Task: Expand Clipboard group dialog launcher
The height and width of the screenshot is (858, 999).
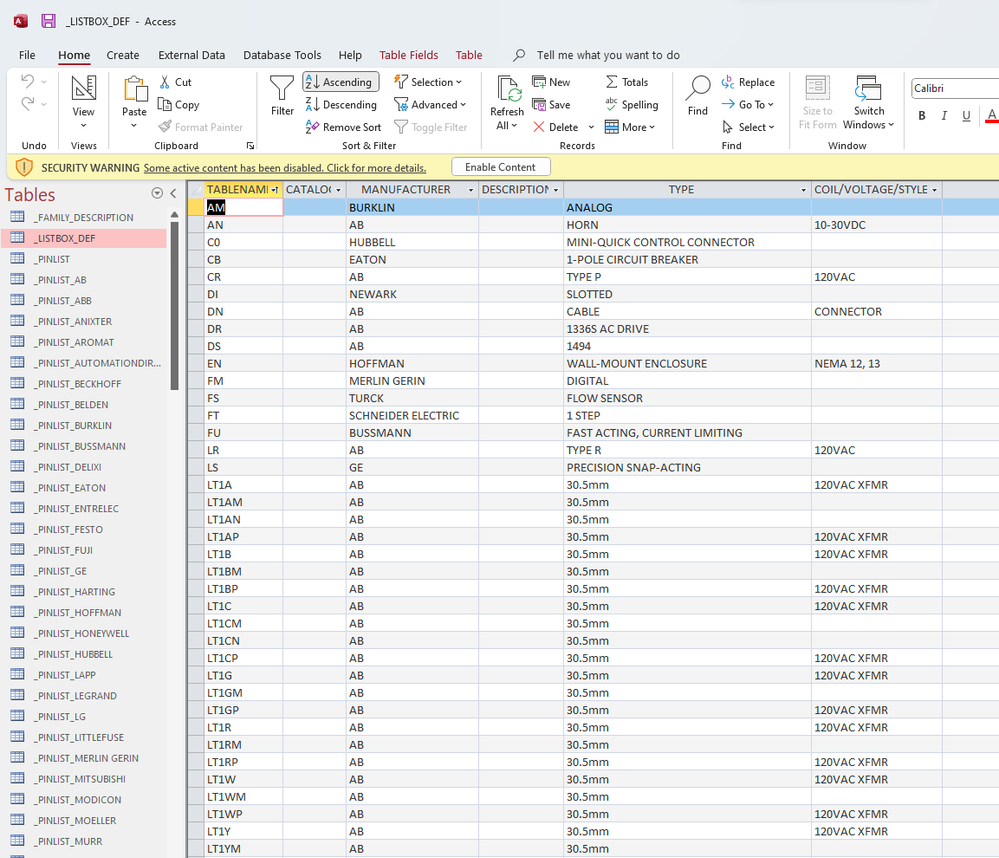Action: point(250,146)
